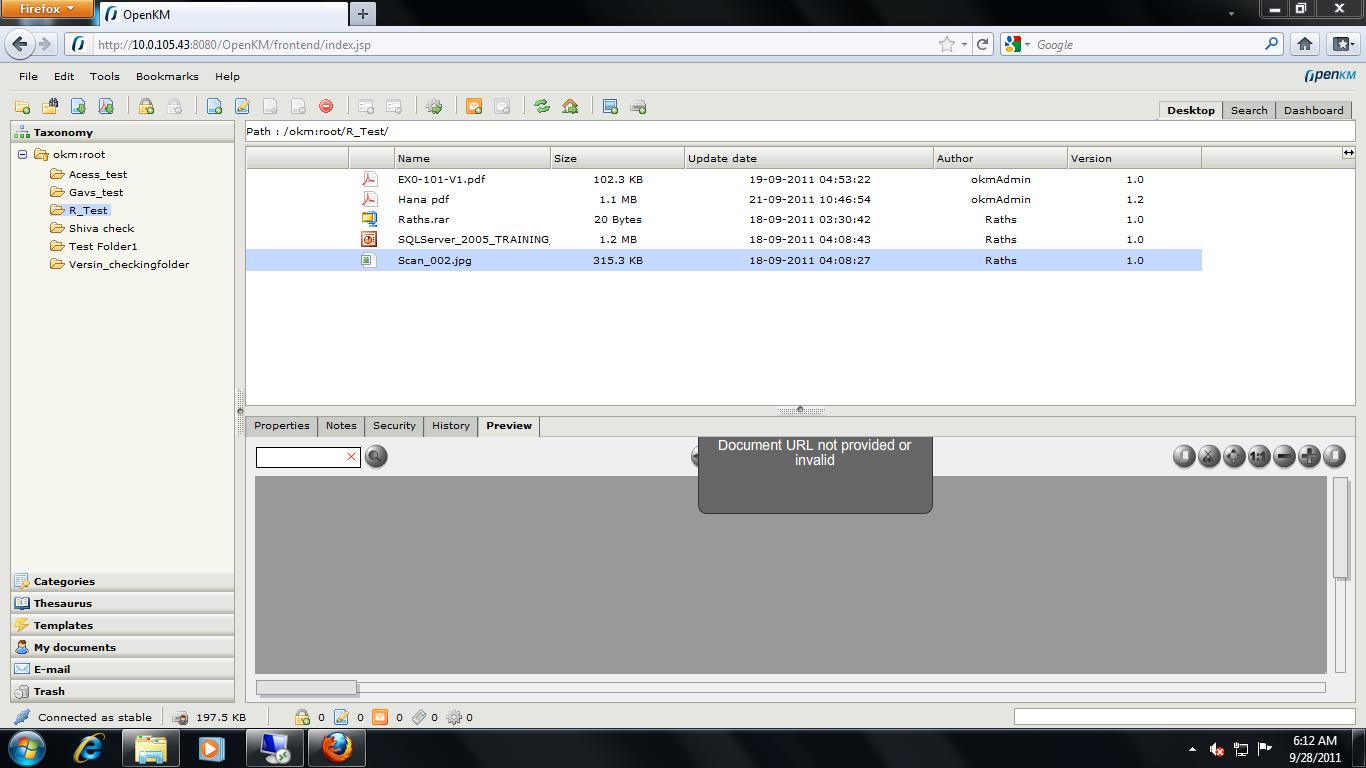Switch to the Security tab
Viewport: 1366px width, 768px height.
(394, 426)
